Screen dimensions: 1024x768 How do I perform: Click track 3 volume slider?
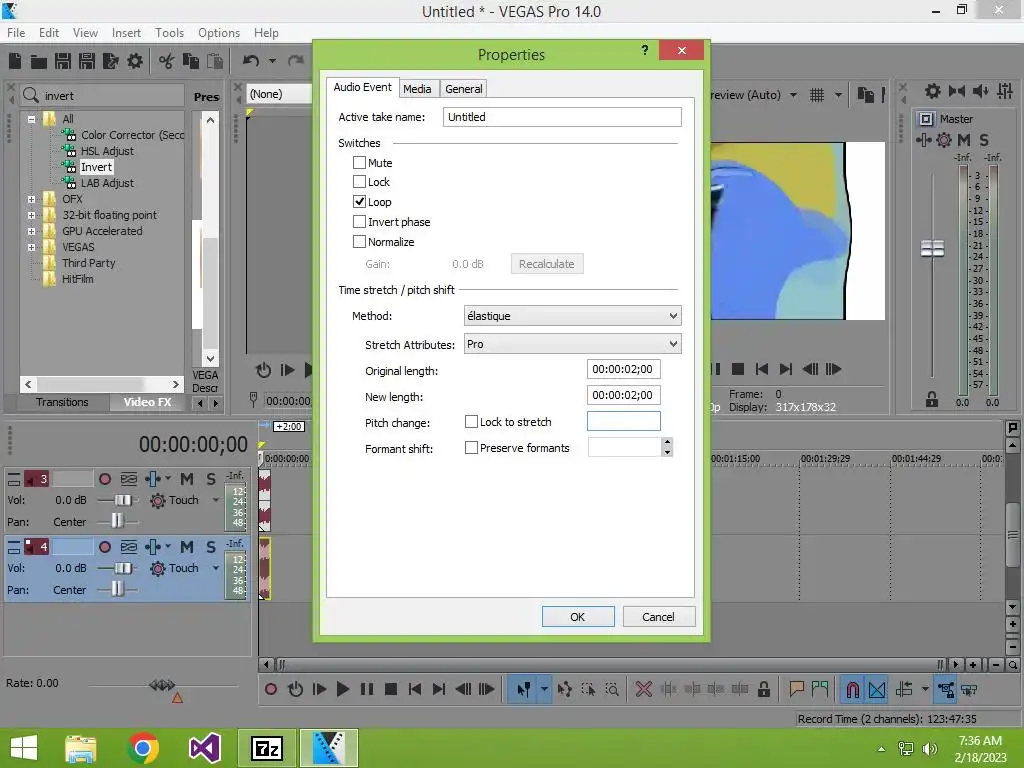tap(123, 500)
